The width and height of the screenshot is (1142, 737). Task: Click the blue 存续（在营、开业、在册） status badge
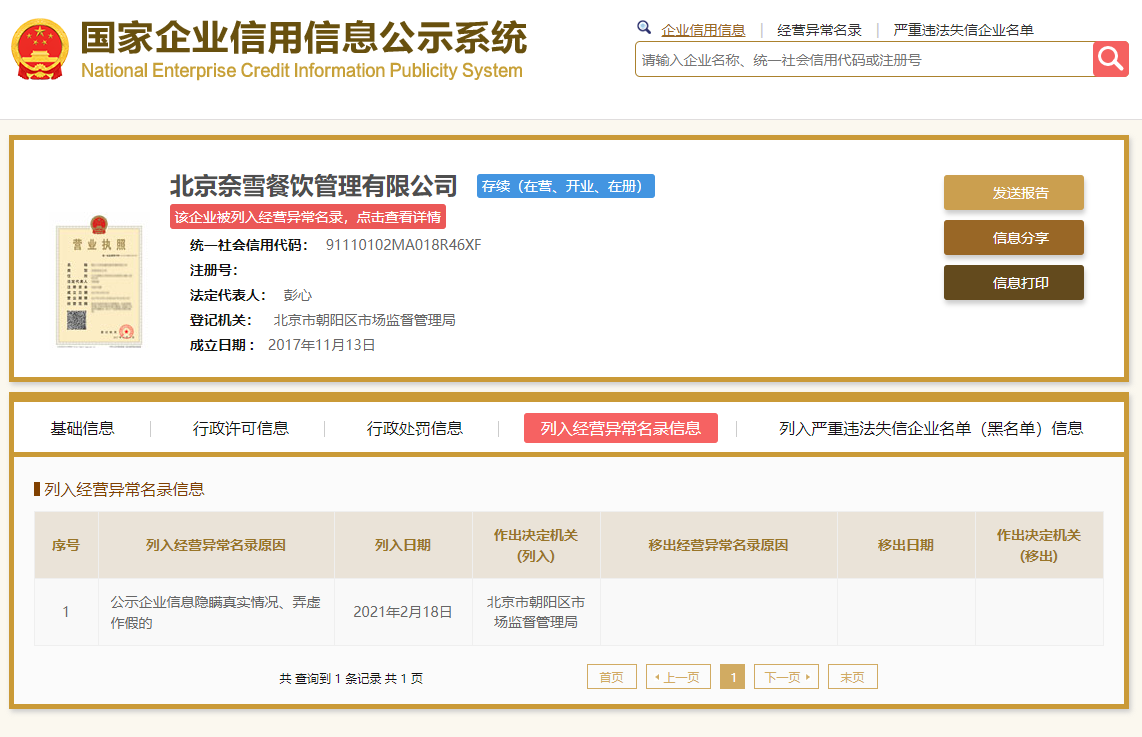click(x=565, y=186)
